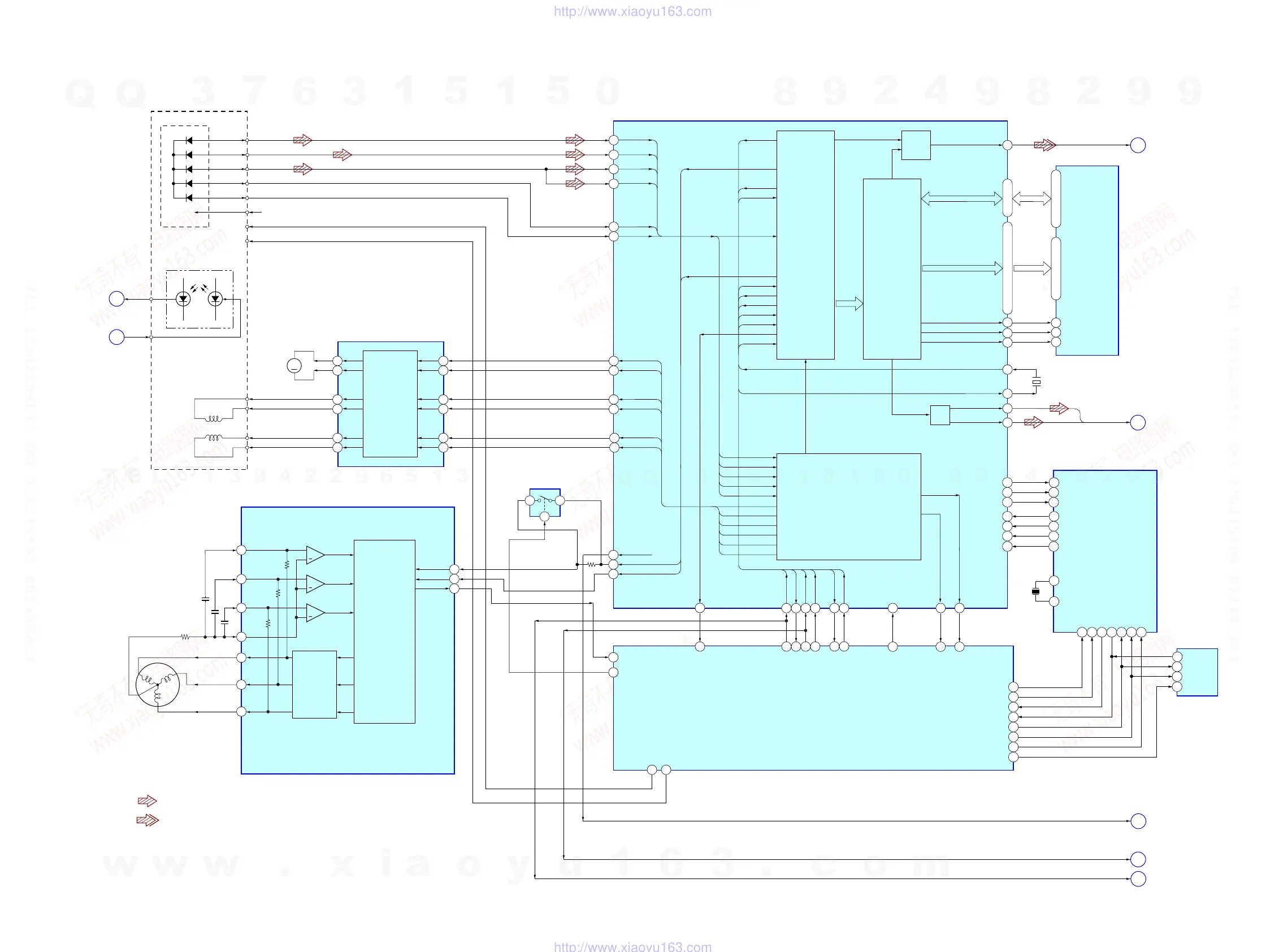Click the double-headed red legend arrow at bottom left

pyautogui.click(x=148, y=820)
